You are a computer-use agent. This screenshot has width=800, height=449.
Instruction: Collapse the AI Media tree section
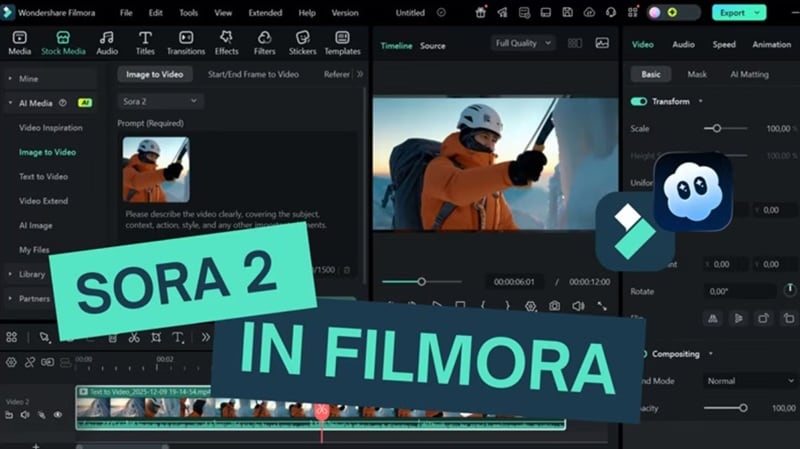10,103
